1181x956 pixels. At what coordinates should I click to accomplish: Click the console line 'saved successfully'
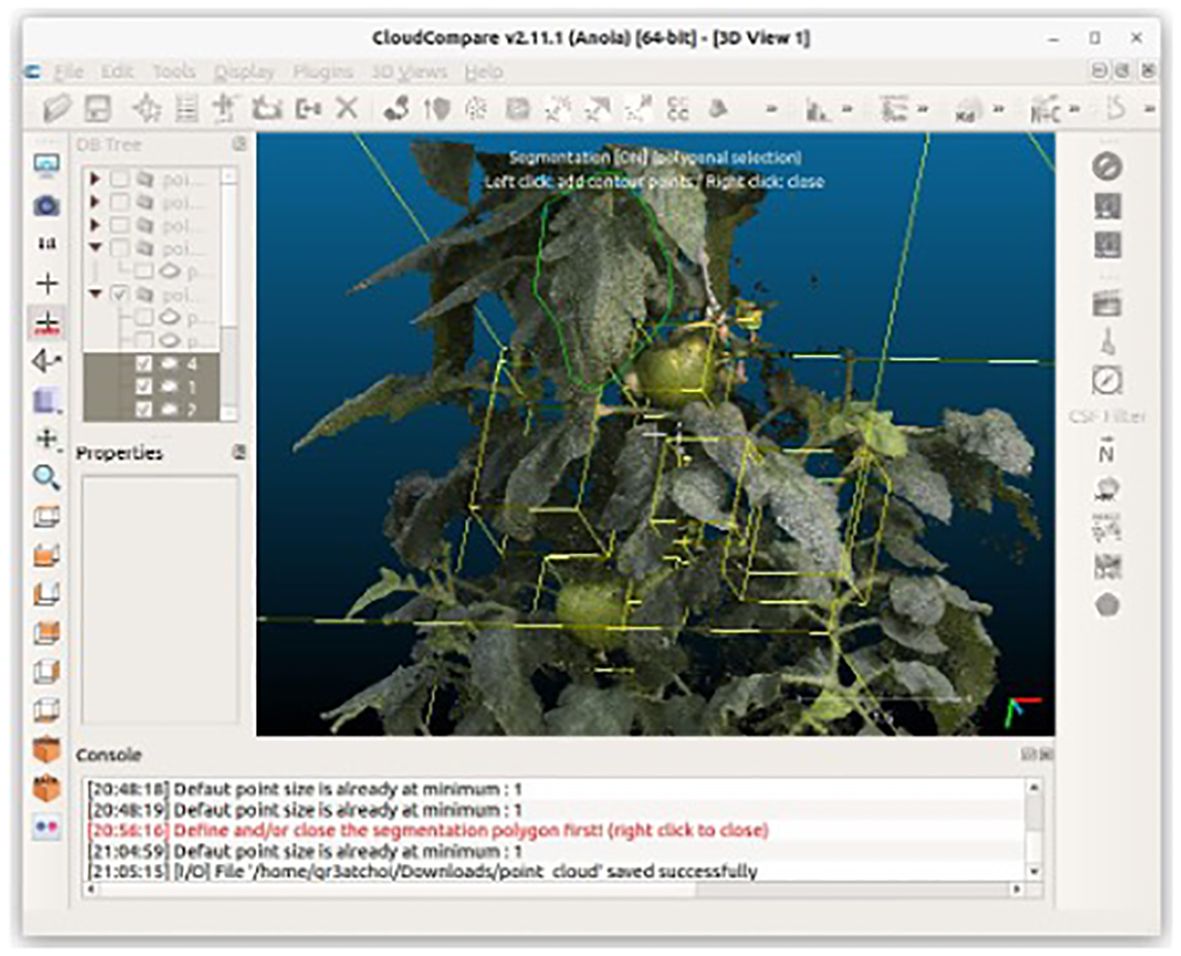pyautogui.click(x=423, y=872)
